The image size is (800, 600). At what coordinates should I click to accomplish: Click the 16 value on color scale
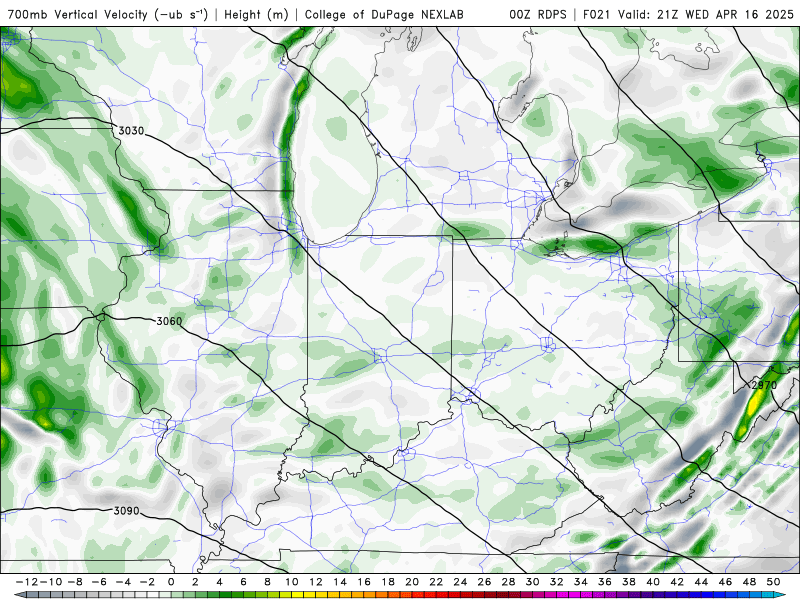364,582
